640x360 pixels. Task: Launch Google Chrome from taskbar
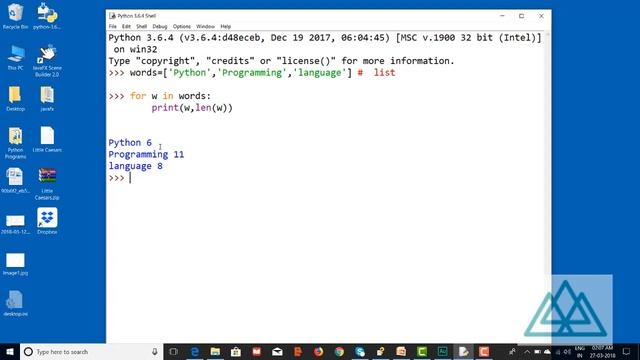coord(339,352)
